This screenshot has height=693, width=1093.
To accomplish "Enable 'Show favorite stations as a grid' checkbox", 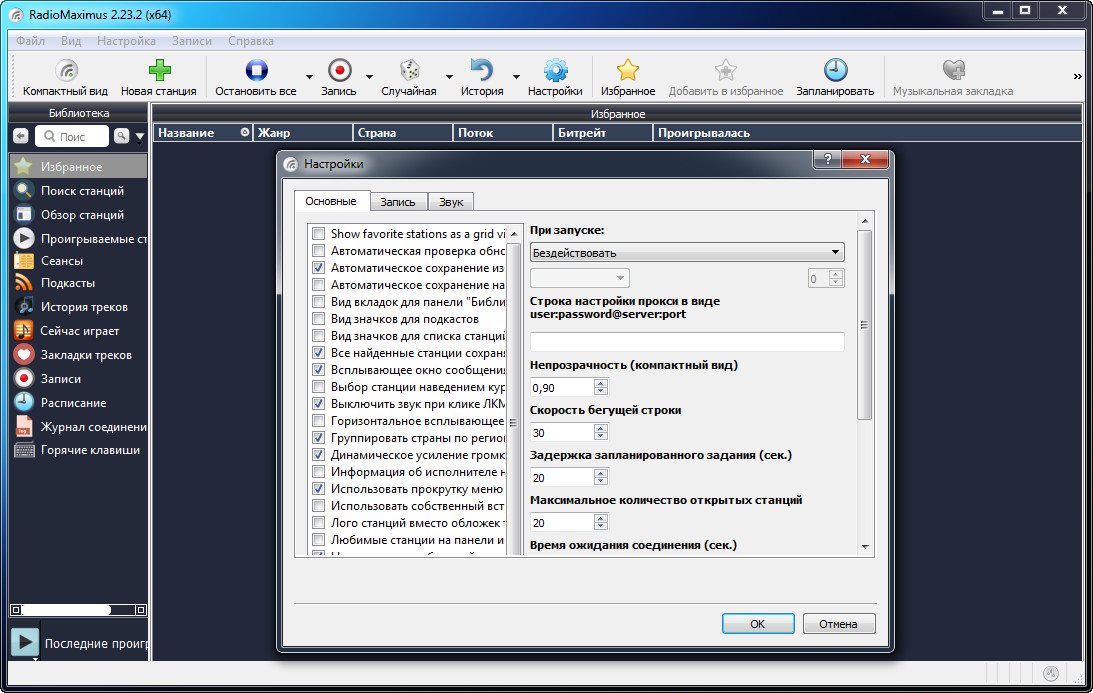I will (319, 234).
